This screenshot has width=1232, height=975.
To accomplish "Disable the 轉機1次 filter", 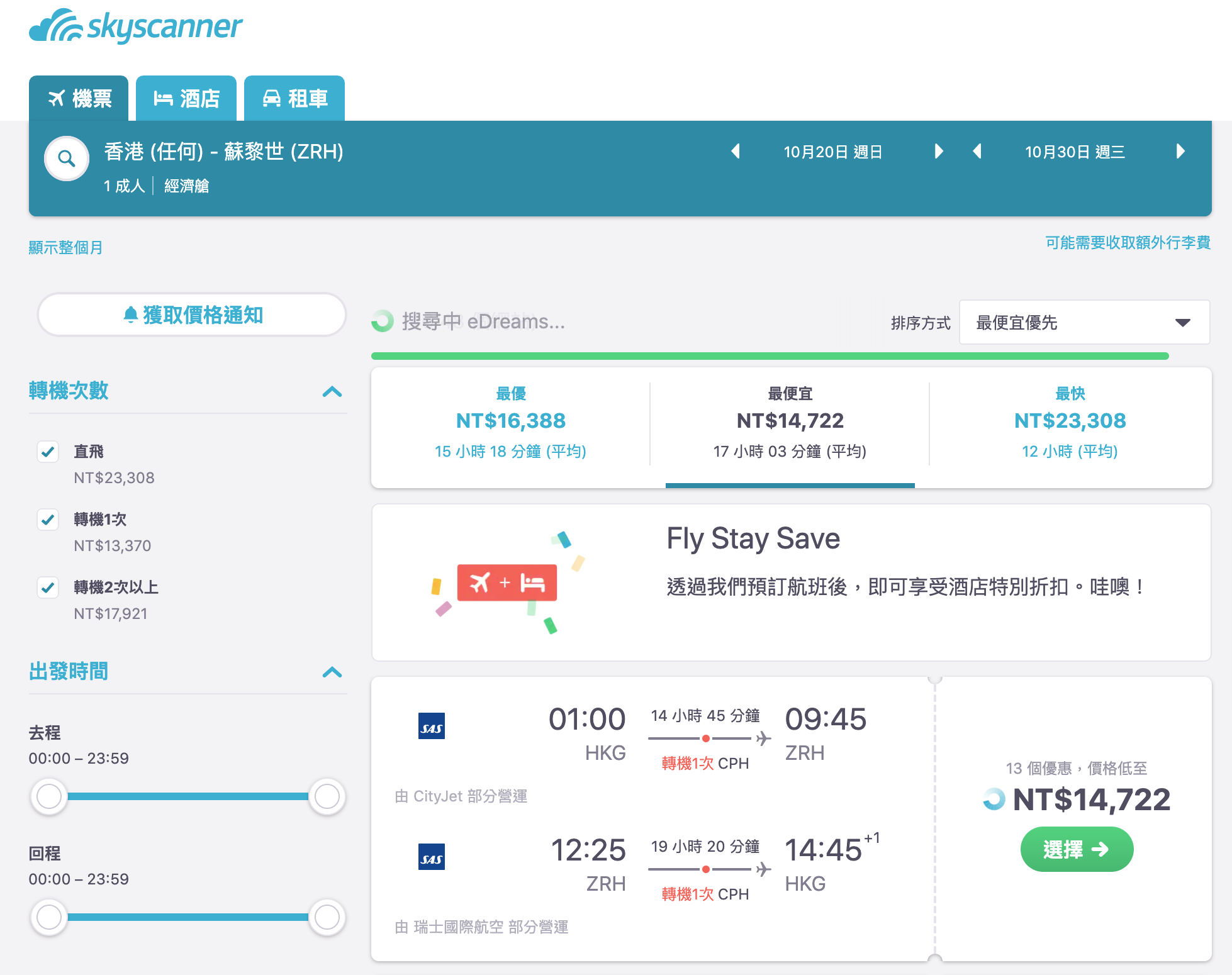I will coord(48,520).
